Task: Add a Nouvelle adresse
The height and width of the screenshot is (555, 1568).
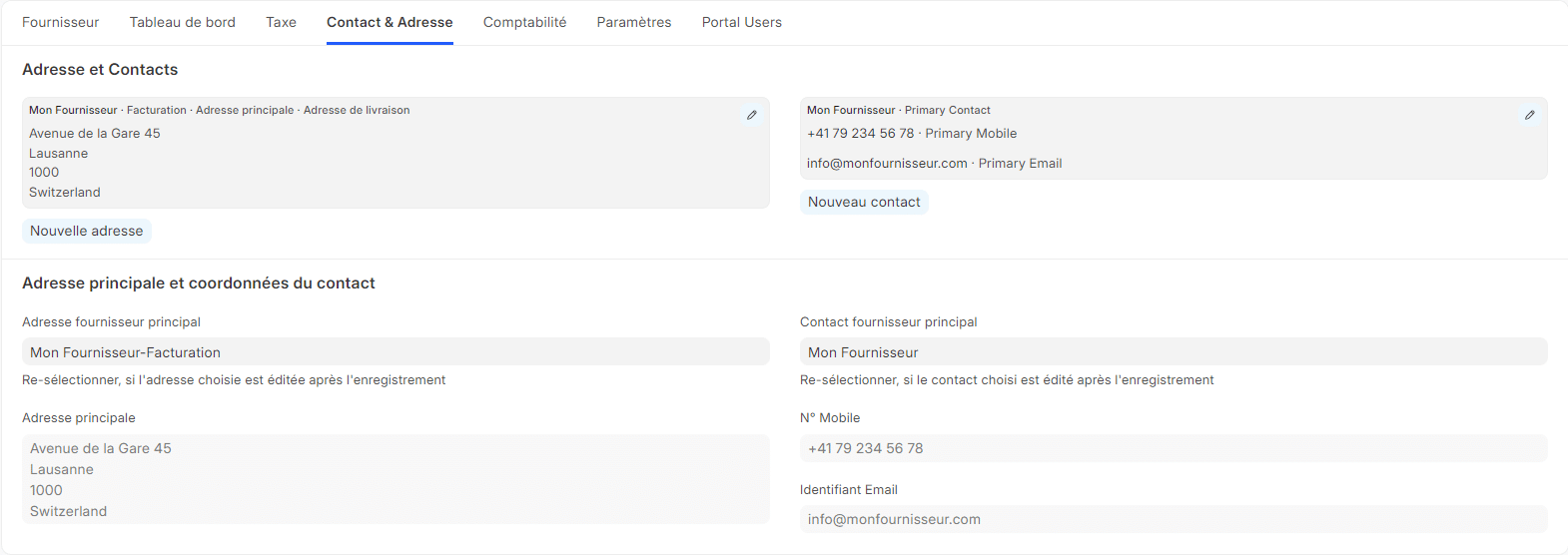Action: click(x=87, y=231)
